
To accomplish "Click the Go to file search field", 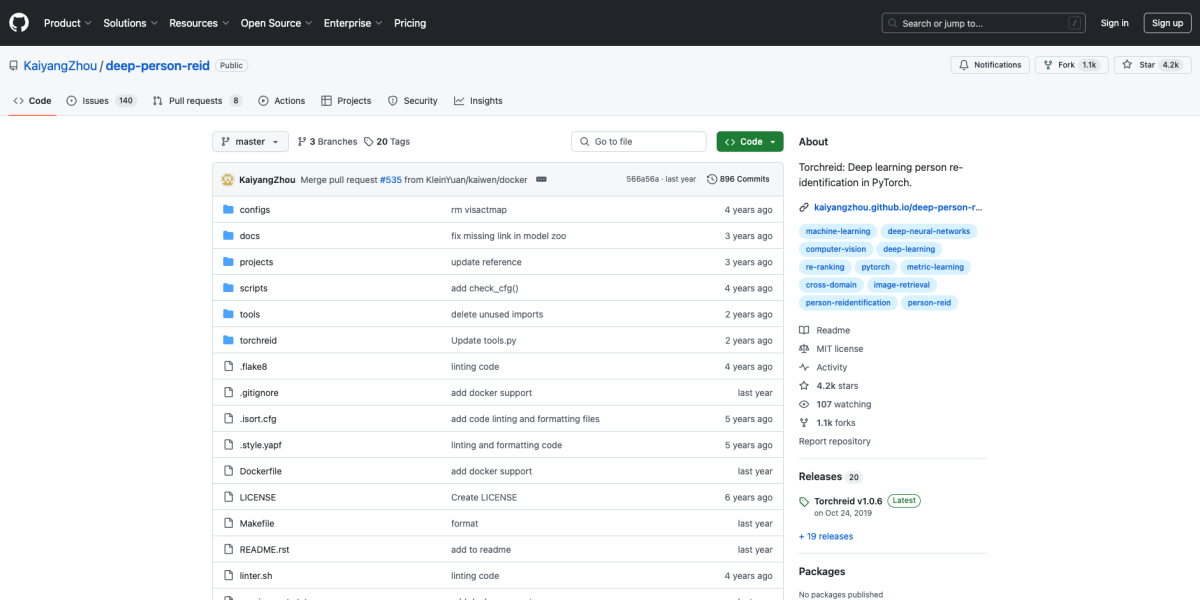I will click(640, 142).
